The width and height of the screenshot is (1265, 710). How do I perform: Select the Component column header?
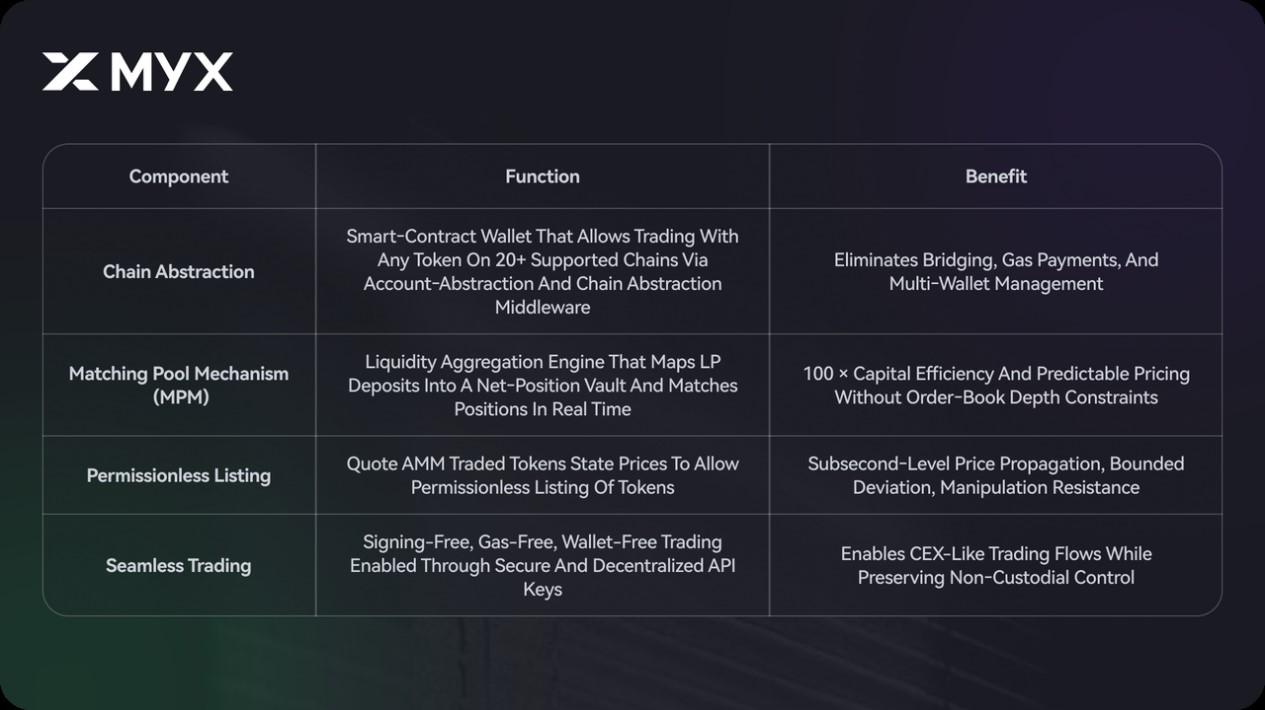click(x=179, y=177)
